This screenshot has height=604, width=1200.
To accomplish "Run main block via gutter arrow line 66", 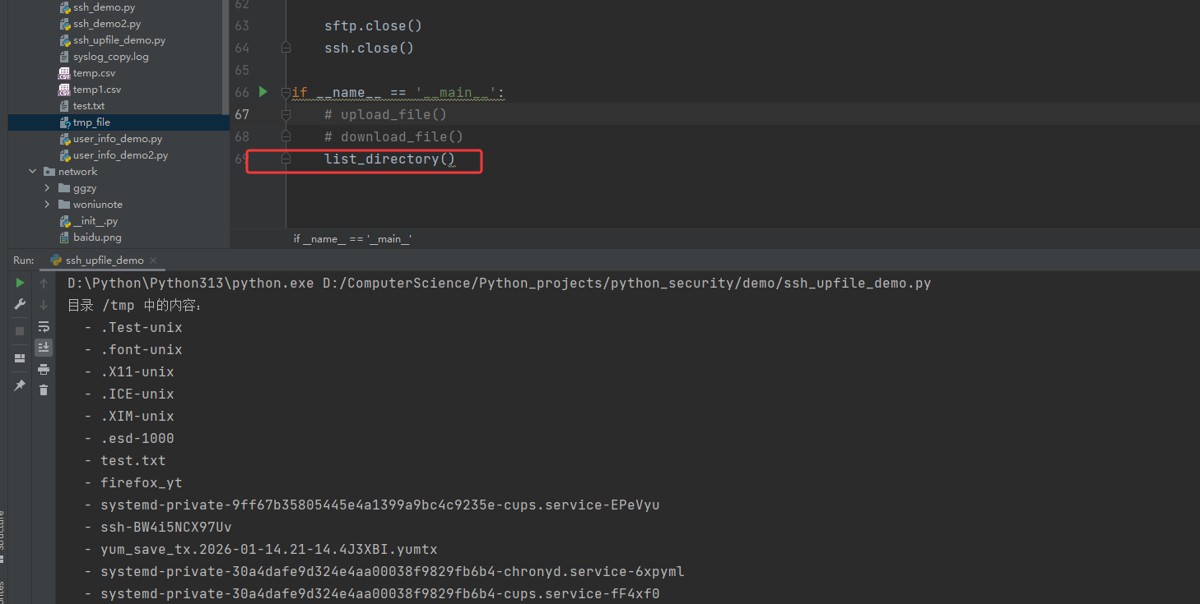I will click(263, 92).
